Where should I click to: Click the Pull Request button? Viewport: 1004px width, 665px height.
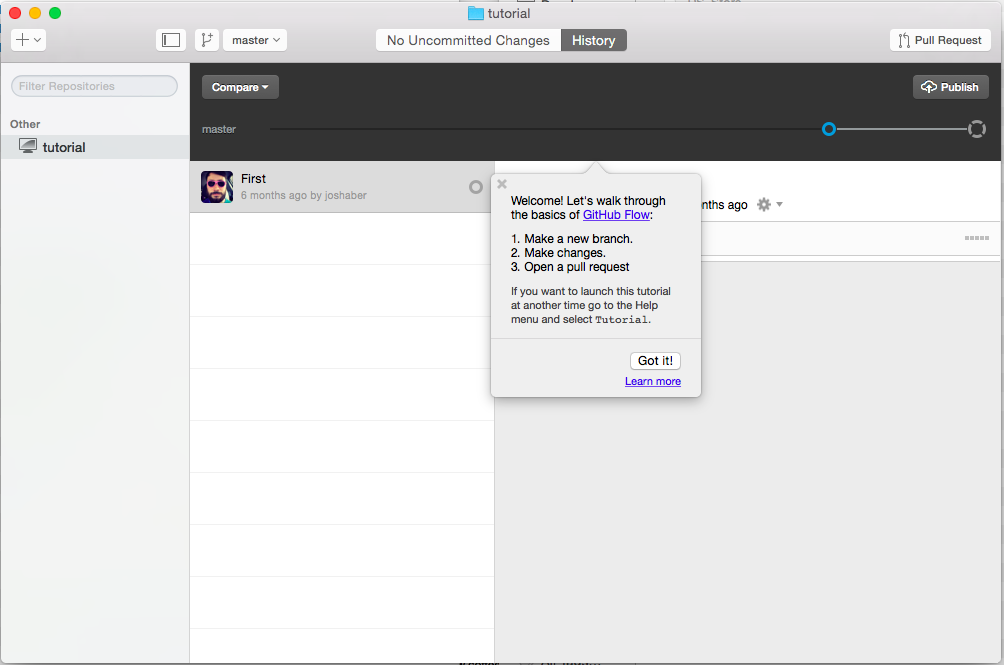pyautogui.click(x=940, y=40)
